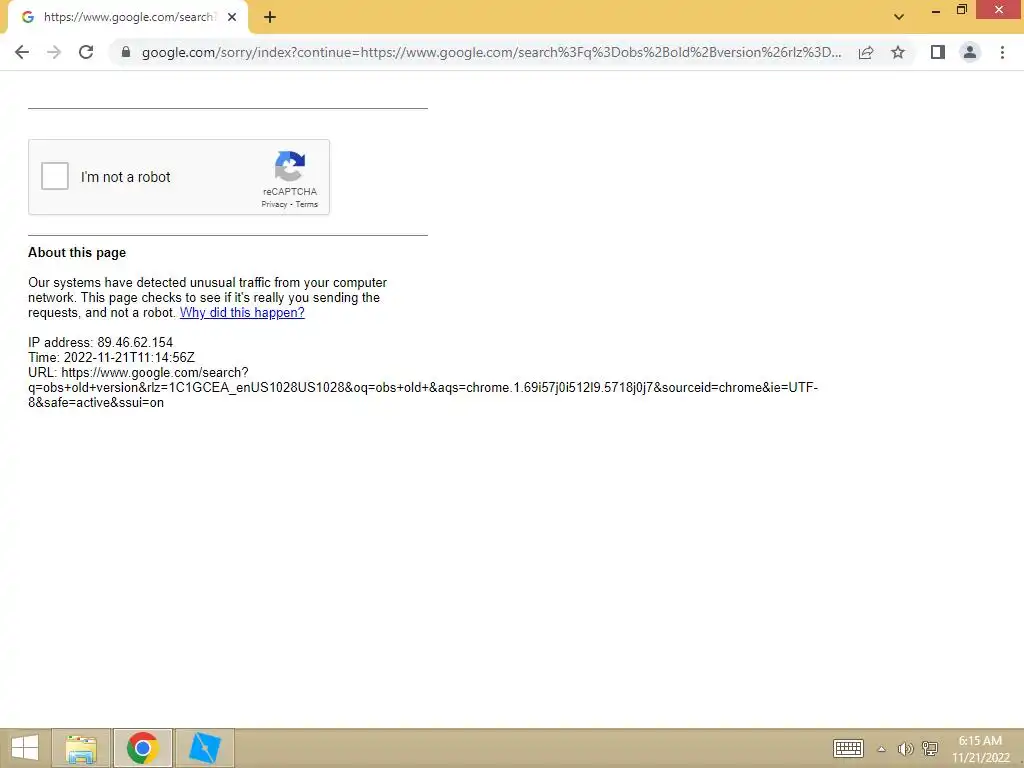Open the clock showing 6:15 AM
The width and height of the screenshot is (1024, 768).
980,748
